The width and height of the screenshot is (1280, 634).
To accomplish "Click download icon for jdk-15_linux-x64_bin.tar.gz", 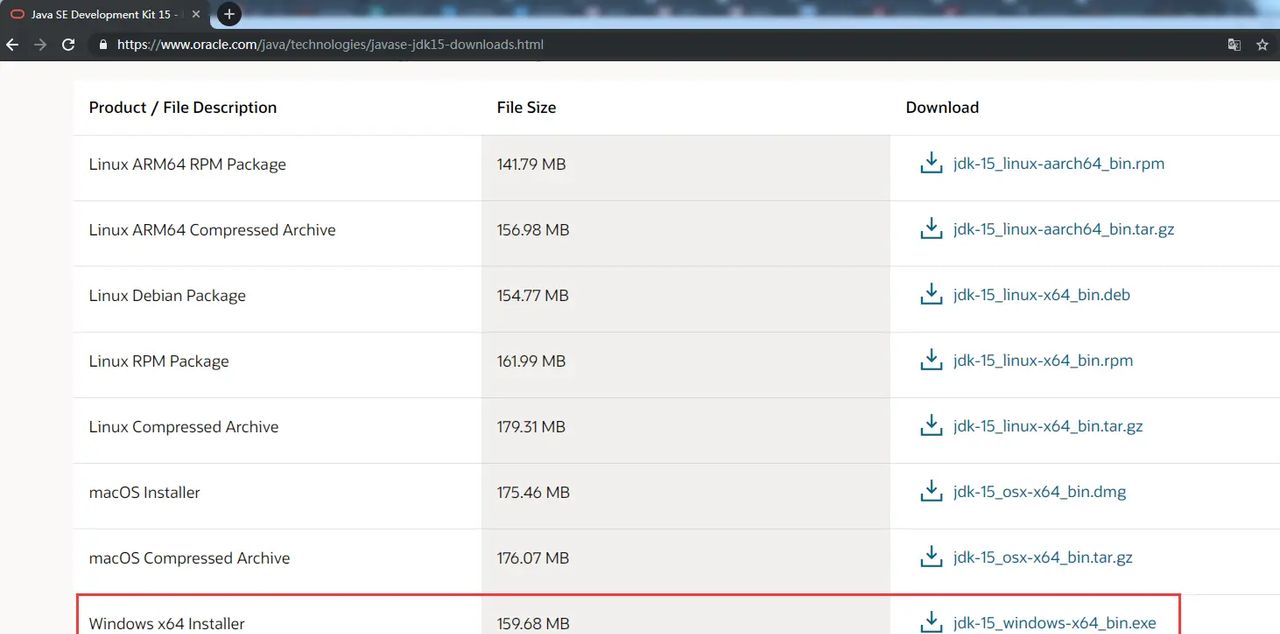I will click(931, 426).
